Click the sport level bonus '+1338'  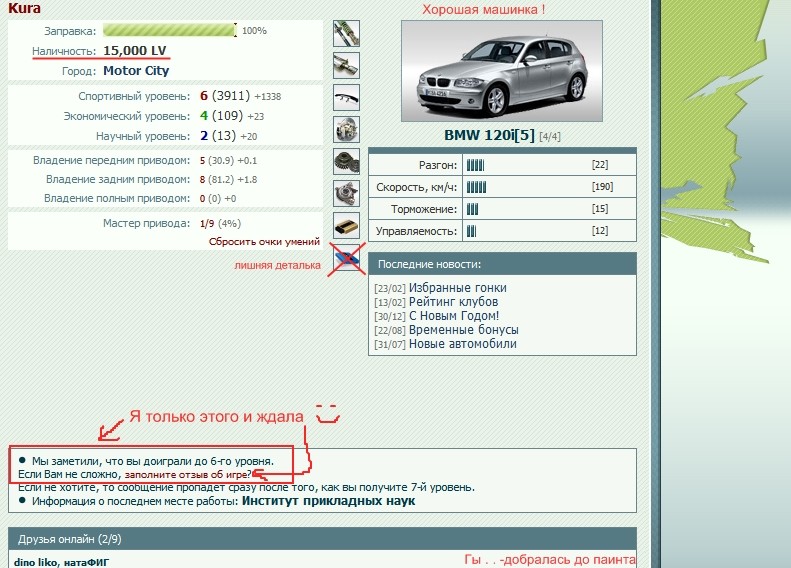[267, 96]
